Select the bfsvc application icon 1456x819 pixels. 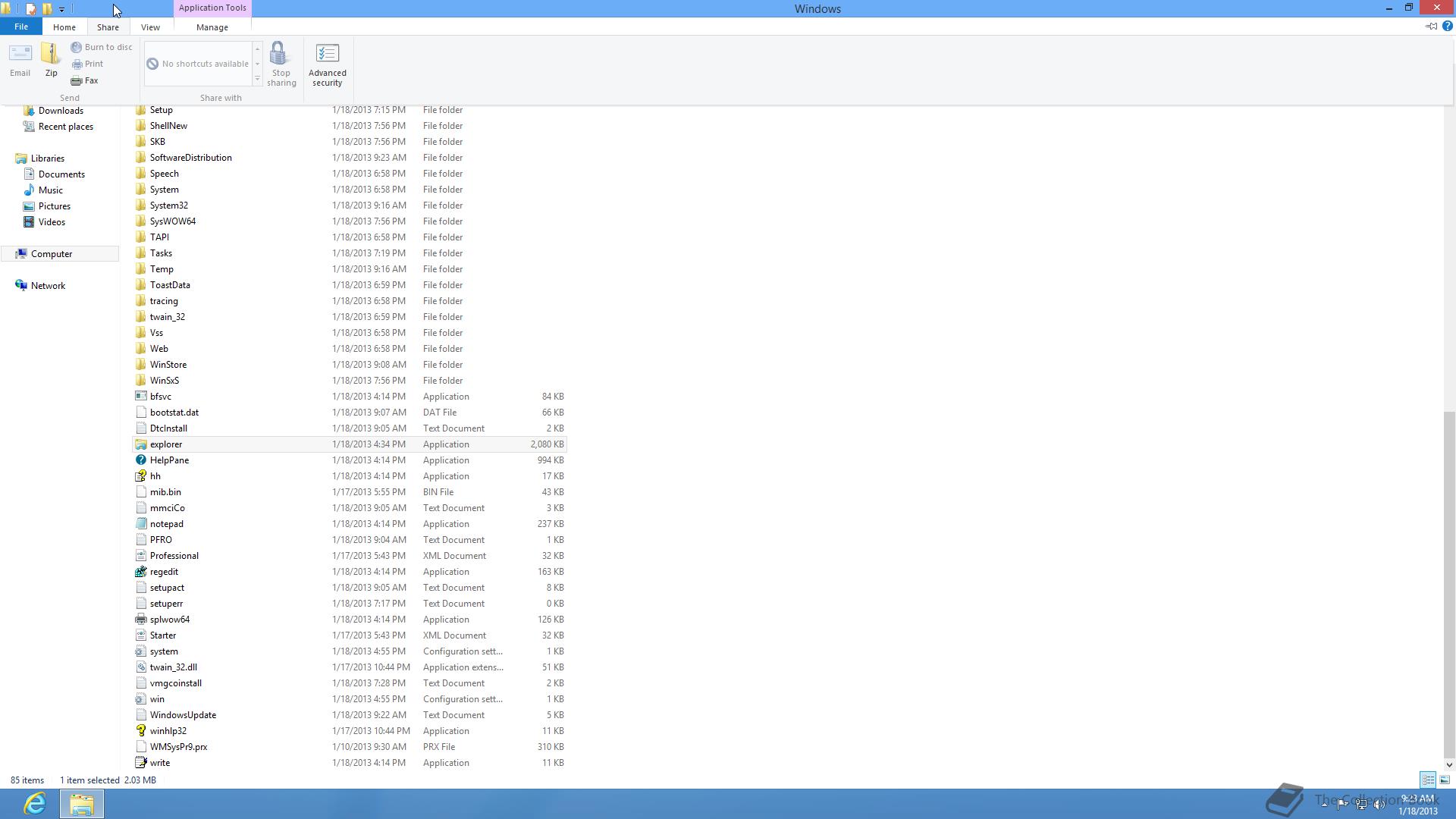pos(140,397)
